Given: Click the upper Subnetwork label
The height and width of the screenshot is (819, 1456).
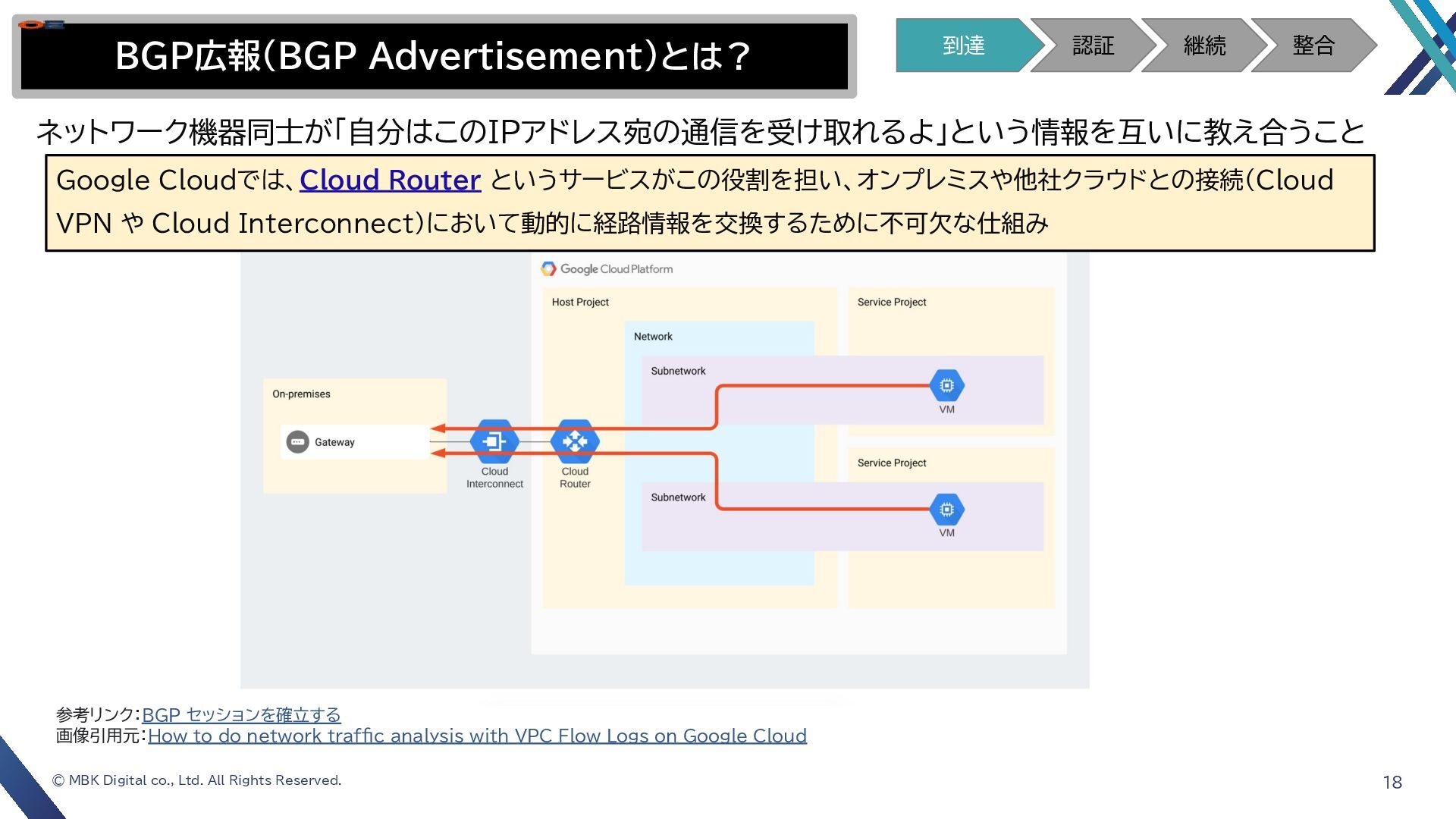Looking at the screenshot, I should pyautogui.click(x=678, y=371).
